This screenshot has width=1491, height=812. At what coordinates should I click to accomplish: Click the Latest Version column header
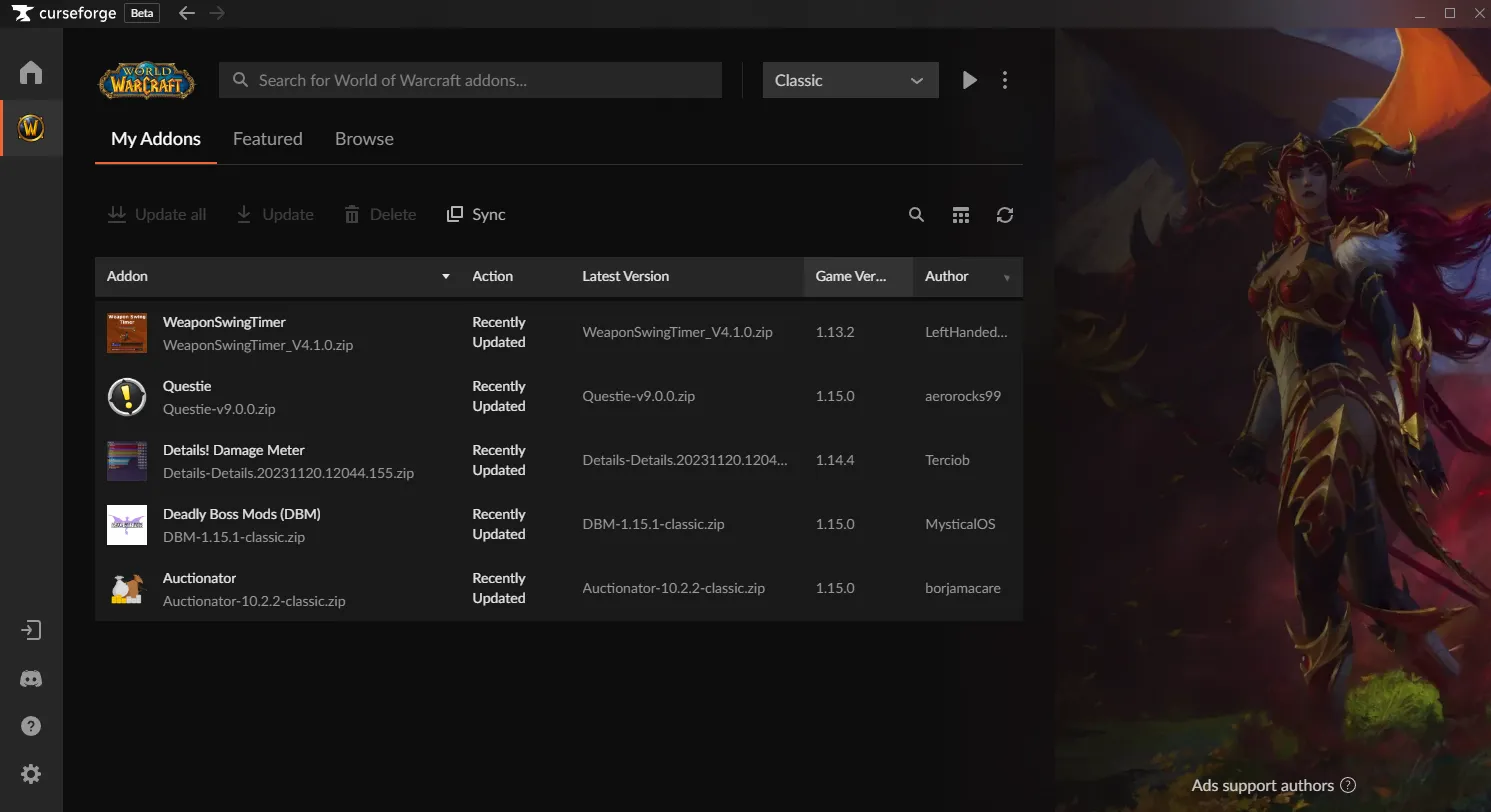coord(626,276)
